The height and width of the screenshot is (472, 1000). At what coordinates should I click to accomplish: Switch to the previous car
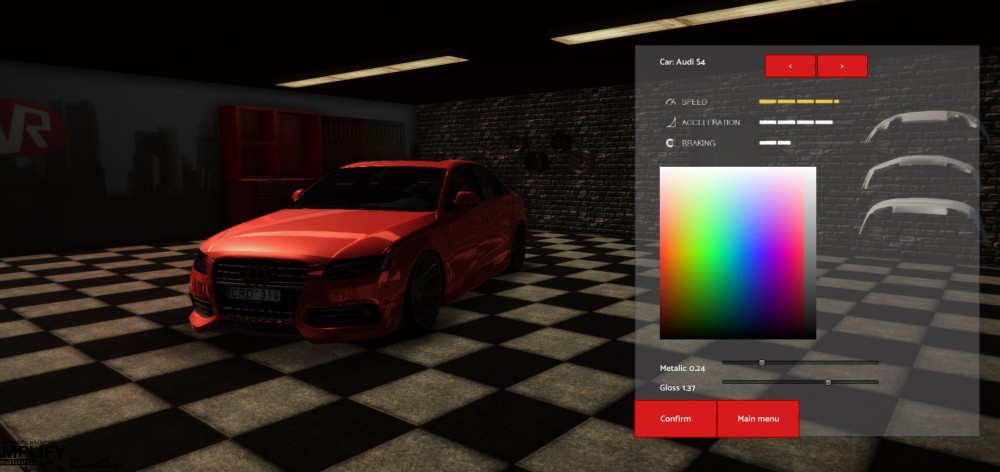pyautogui.click(x=790, y=66)
